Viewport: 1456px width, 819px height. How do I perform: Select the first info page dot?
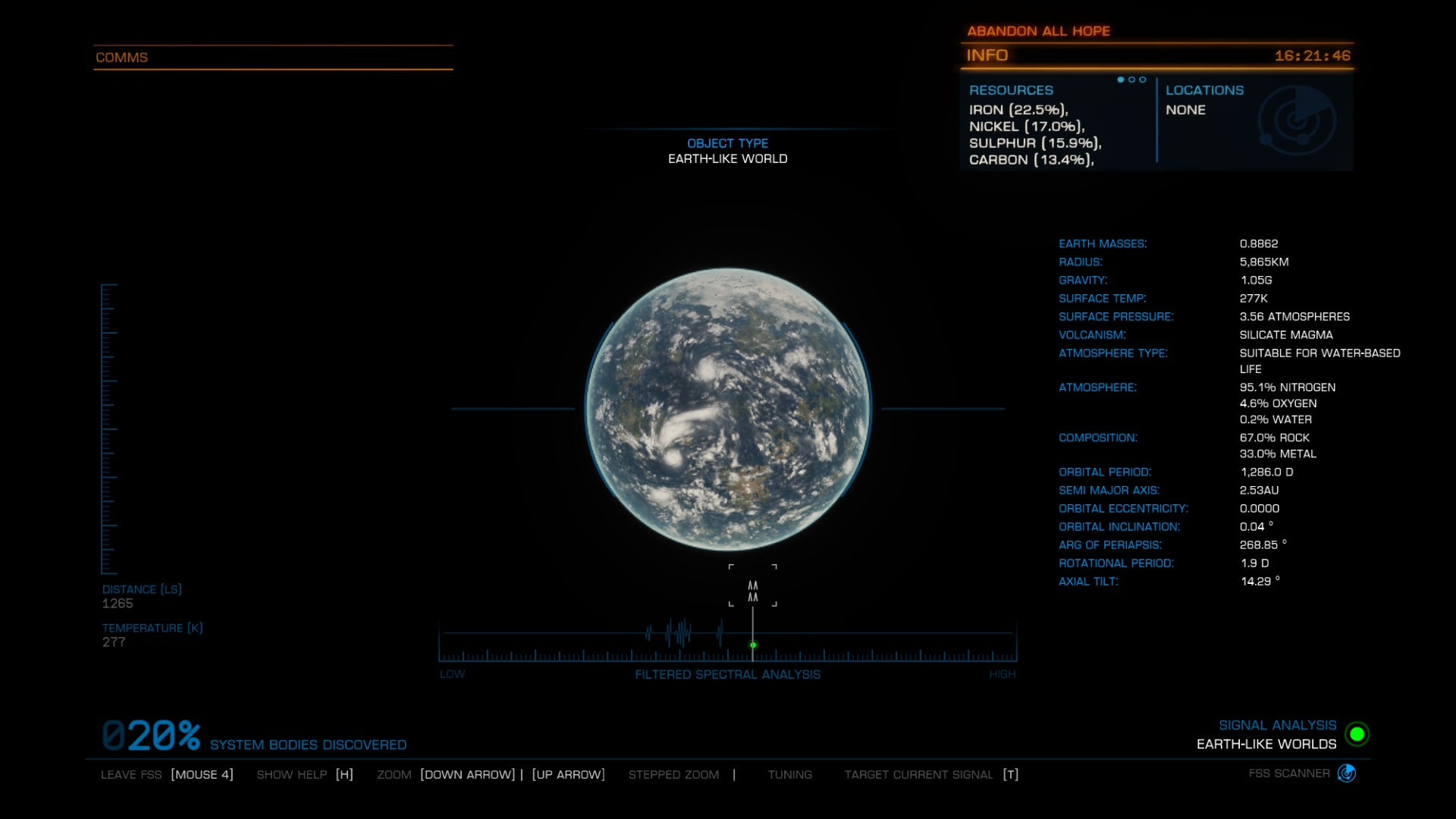[x=1121, y=80]
